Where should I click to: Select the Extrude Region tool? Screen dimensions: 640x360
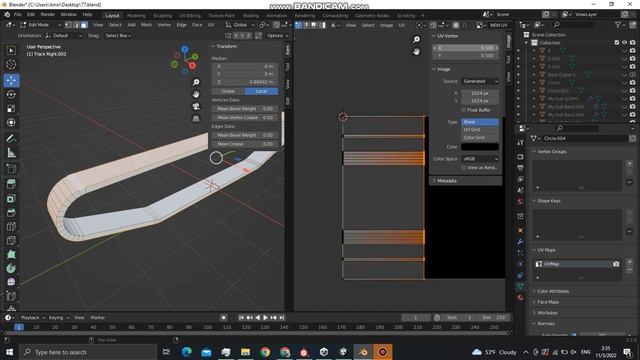point(11,184)
